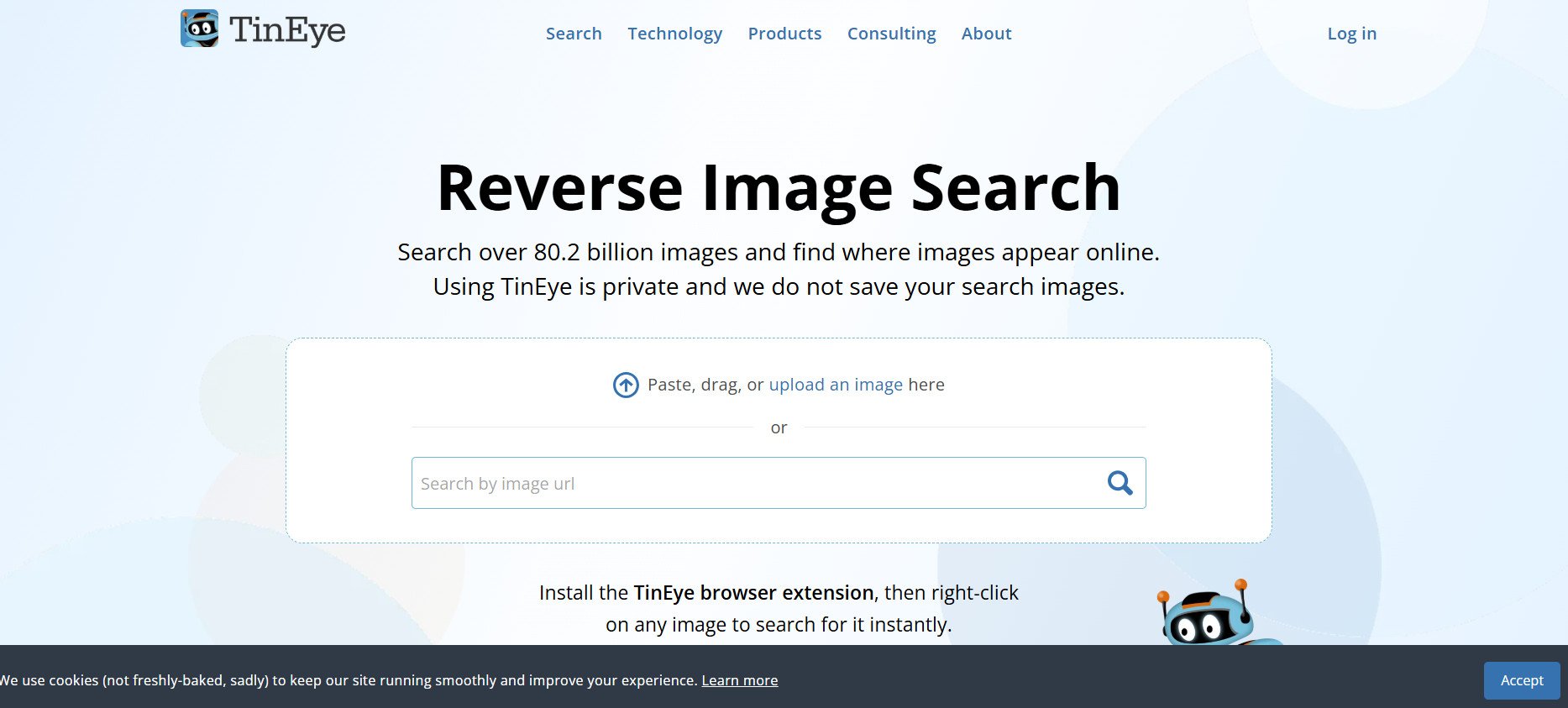This screenshot has width=1568, height=708.
Task: Go to the Products page
Action: (x=784, y=34)
